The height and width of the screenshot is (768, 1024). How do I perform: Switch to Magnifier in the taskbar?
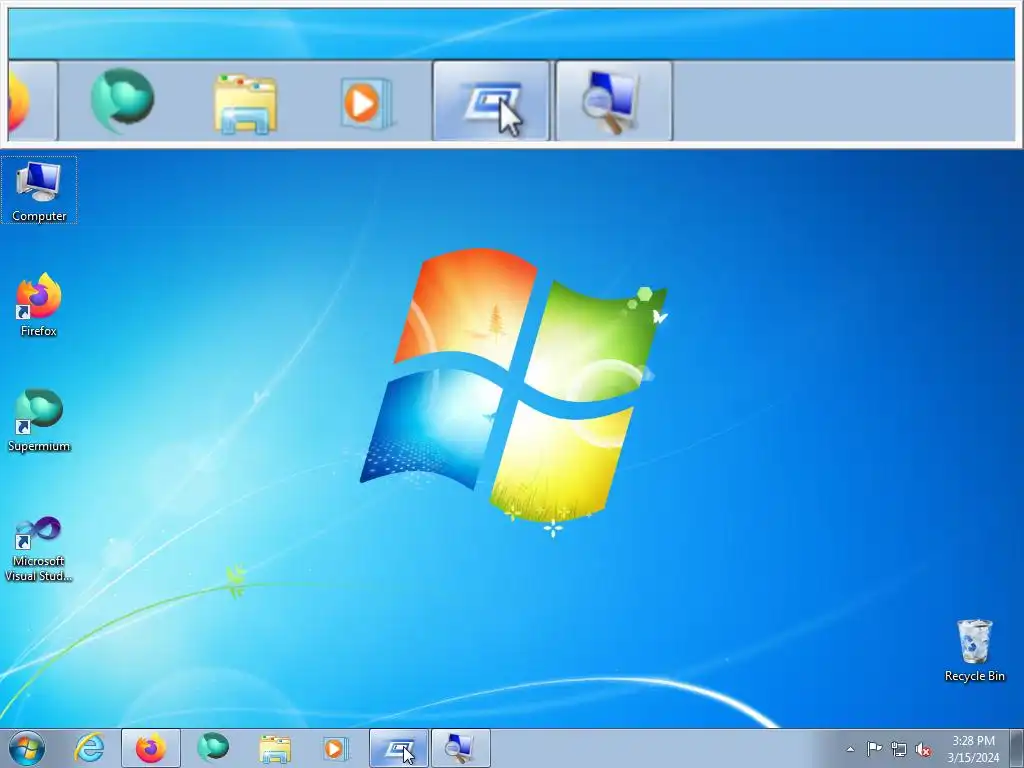pyautogui.click(x=461, y=748)
